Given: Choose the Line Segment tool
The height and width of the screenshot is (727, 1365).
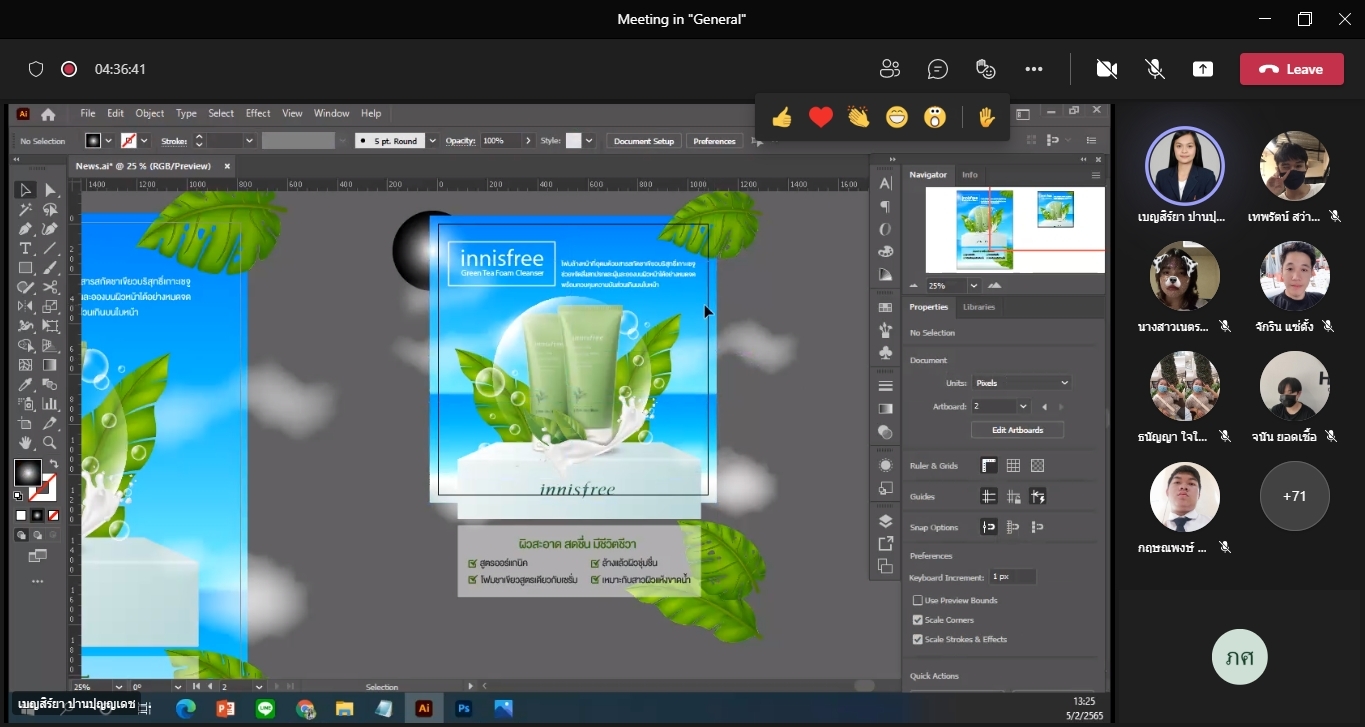Looking at the screenshot, I should pos(50,248).
